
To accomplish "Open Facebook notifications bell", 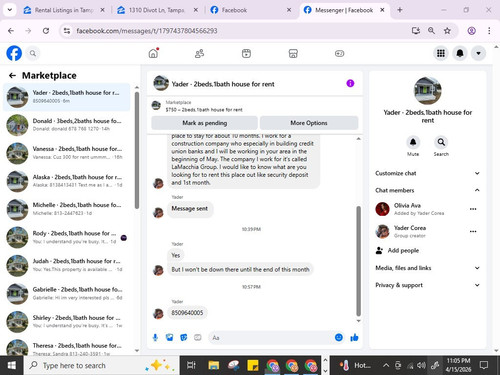I will (x=460, y=53).
